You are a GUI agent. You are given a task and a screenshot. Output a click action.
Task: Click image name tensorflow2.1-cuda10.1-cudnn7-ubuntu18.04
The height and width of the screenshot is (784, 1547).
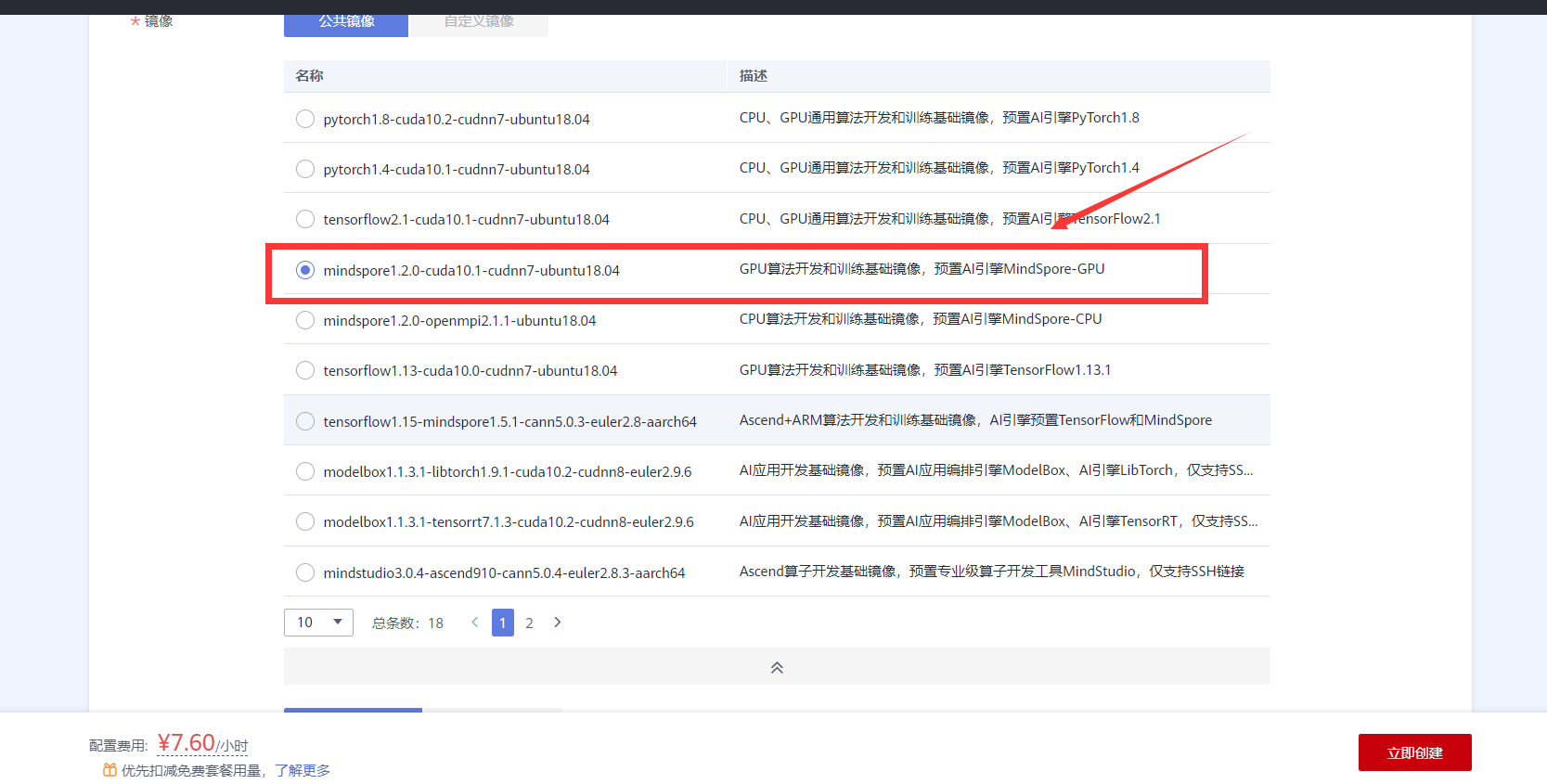[x=466, y=220]
